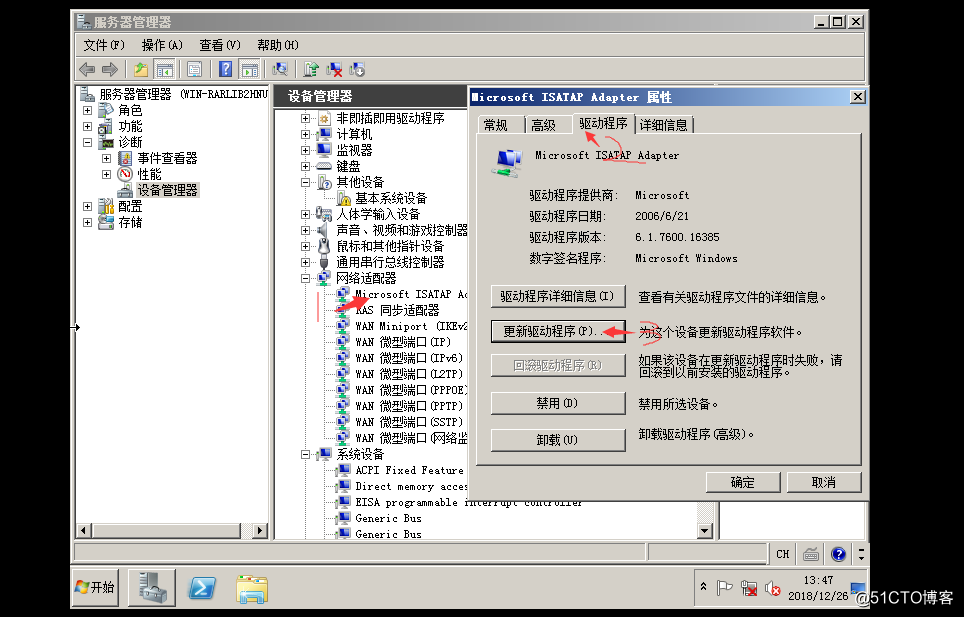Open the Windows Explorer taskbar icon
Viewport: 964px width, 617px height.
pos(252,589)
